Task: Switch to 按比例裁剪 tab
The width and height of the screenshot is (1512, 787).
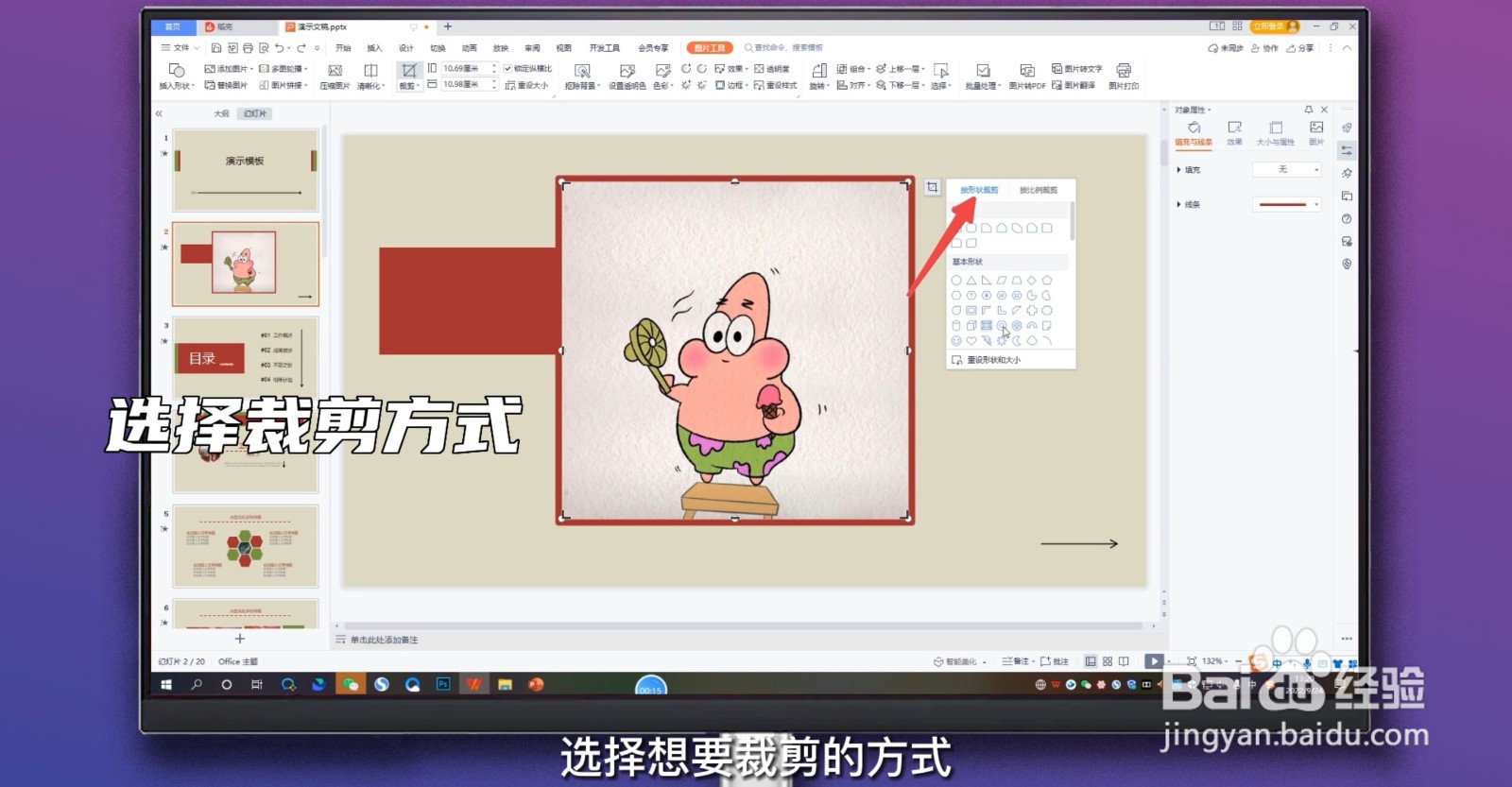Action: click(1039, 190)
